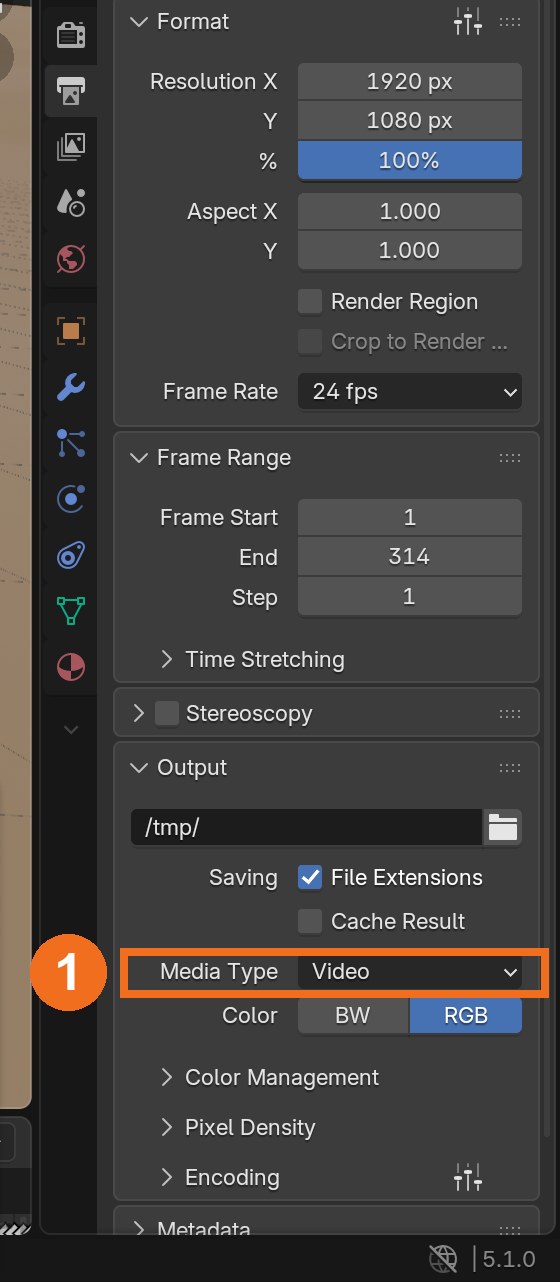Viewport: 560px width, 1282px height.
Task: Expand the Pixel Density subpanel
Action: pos(167,1127)
